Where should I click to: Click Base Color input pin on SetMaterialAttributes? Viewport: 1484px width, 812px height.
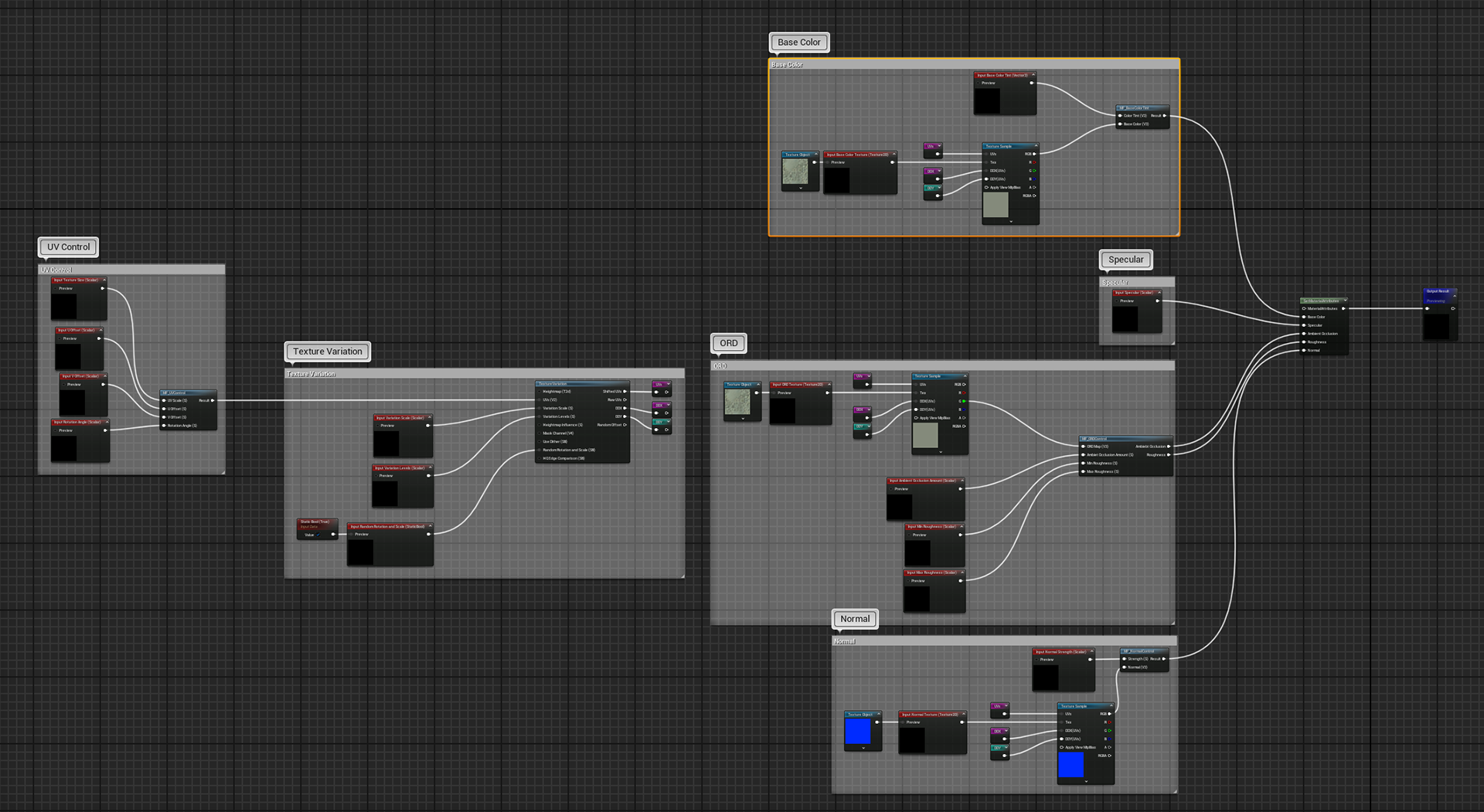1304,317
